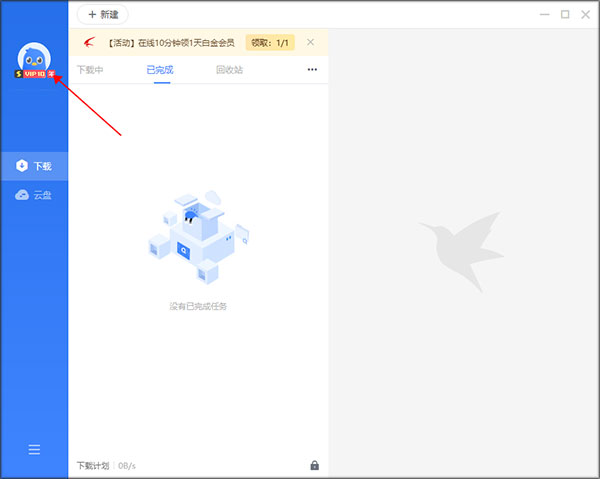Click the download hexagon icon in sidebar

tap(22, 166)
